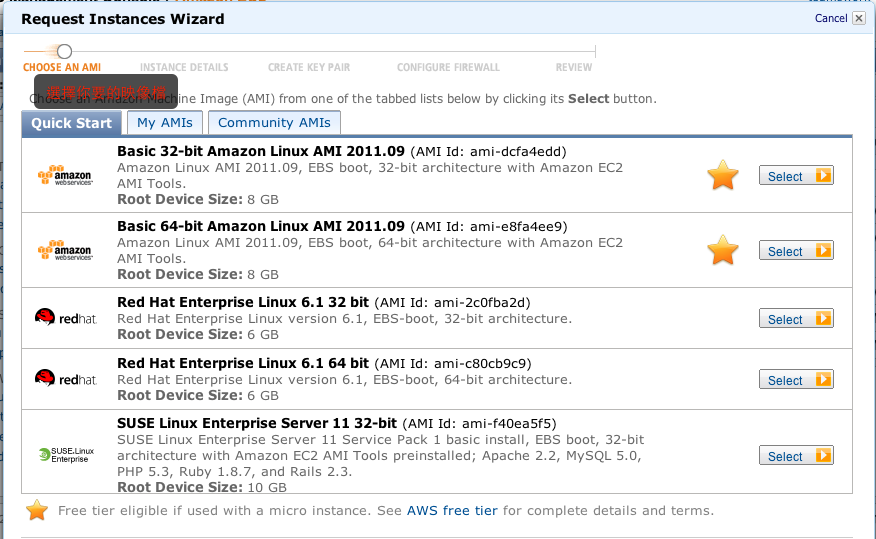This screenshot has height=539, width=876.
Task: Click the title Basic 32-bit Amazon Linux AMI 2011.09
Action: point(261,151)
